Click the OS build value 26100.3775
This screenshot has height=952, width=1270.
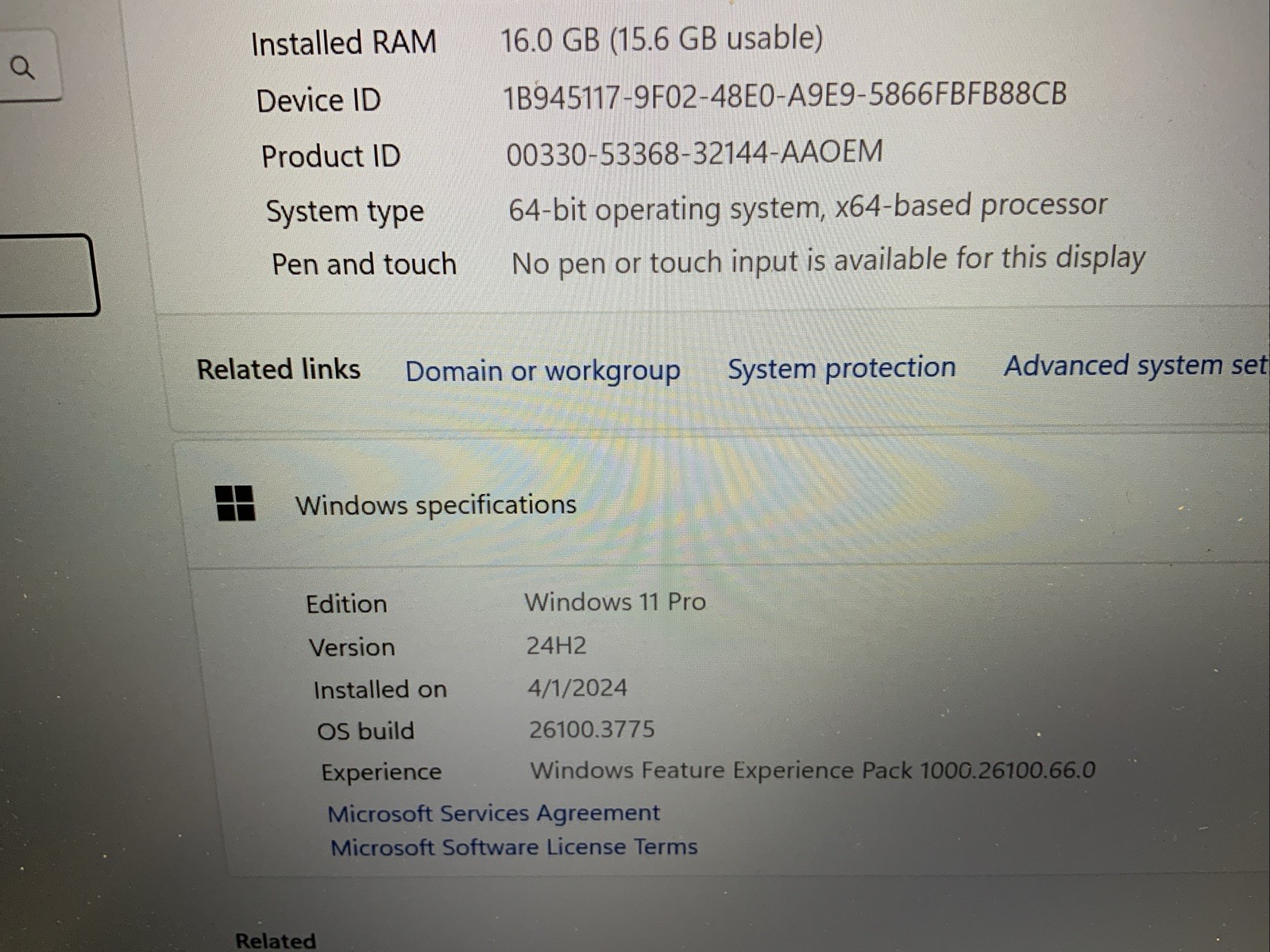pyautogui.click(x=592, y=729)
